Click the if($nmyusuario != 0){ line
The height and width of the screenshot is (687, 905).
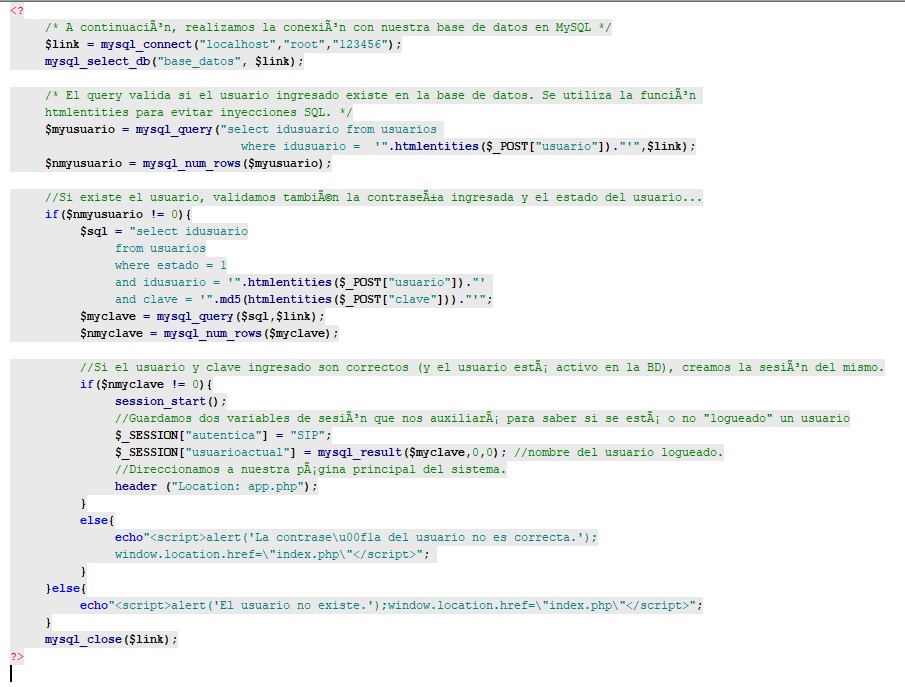pyautogui.click(x=118, y=214)
